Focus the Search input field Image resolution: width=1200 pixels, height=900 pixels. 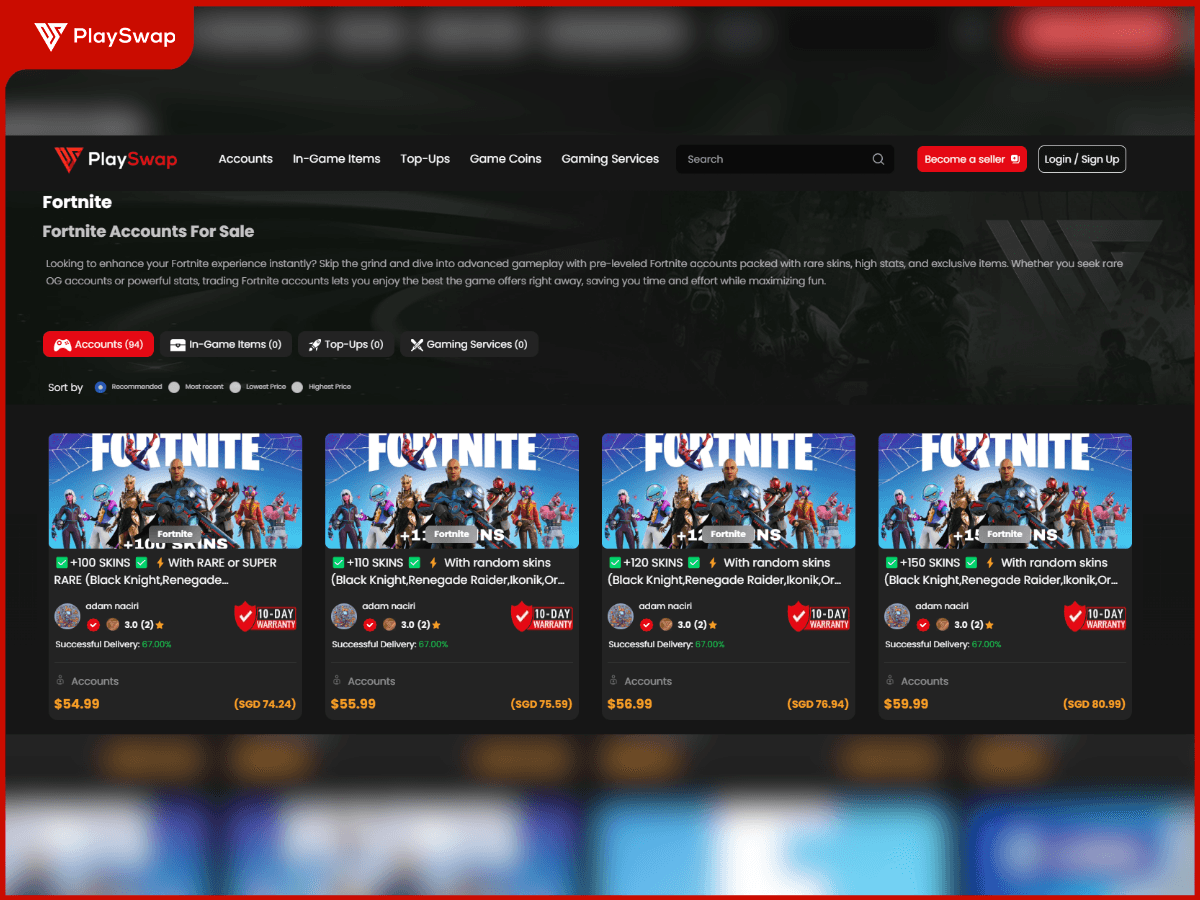(x=785, y=159)
